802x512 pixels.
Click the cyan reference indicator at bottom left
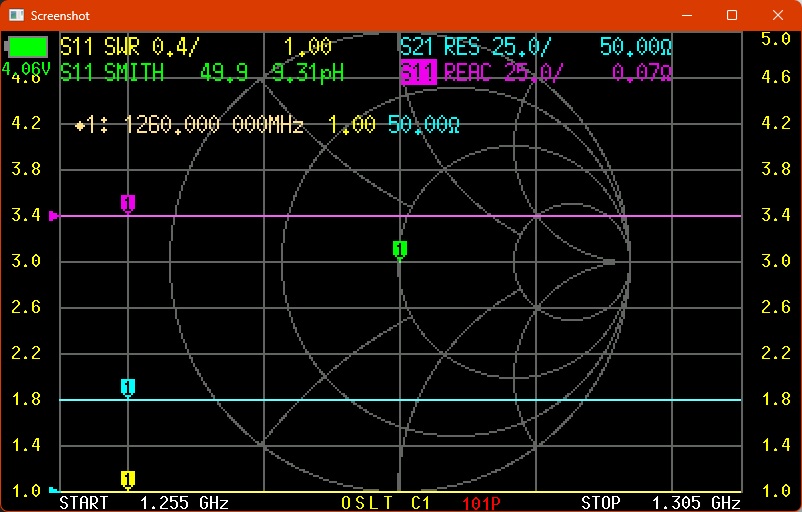(x=53, y=490)
